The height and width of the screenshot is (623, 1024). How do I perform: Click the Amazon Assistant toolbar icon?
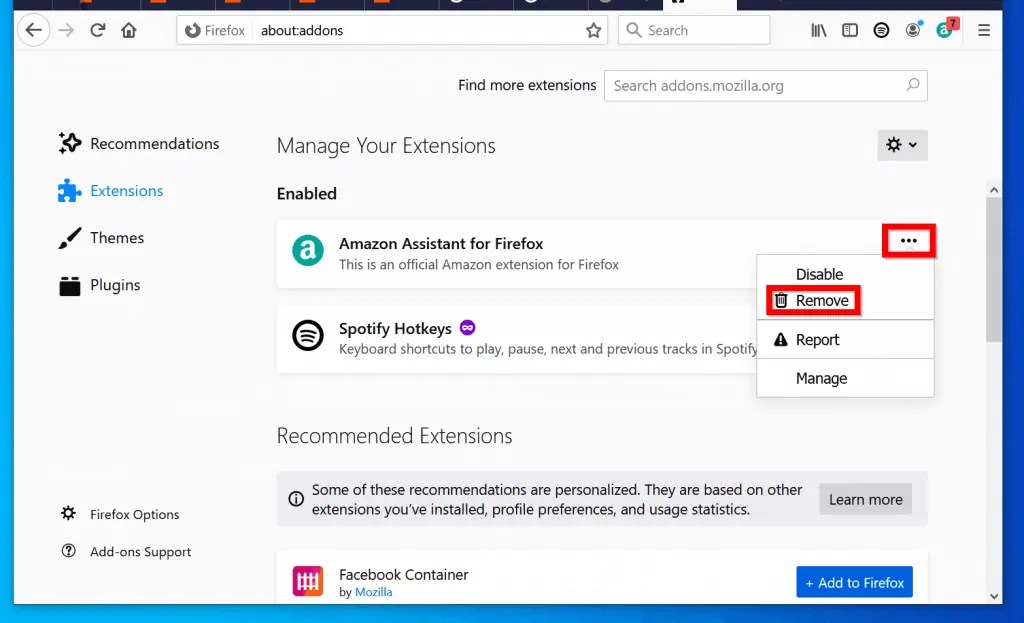[x=946, y=30]
